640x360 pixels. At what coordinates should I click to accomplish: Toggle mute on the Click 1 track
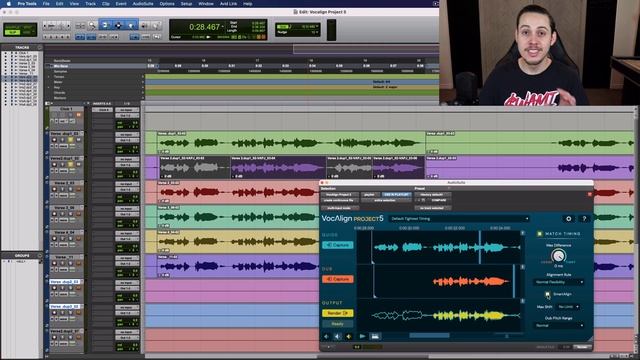click(x=78, y=115)
